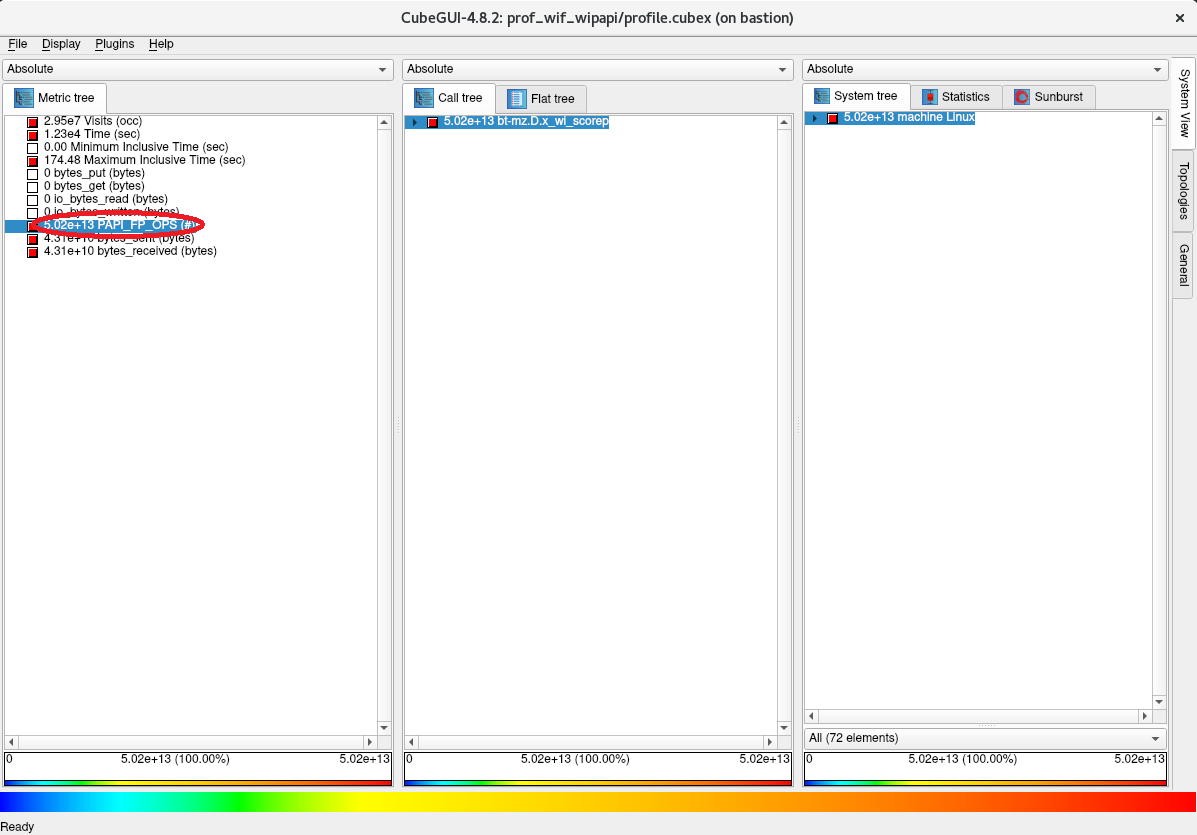Click the red icon next to bt-mz.D.x_wi_scorep
This screenshot has height=835, width=1197.
coord(433,122)
